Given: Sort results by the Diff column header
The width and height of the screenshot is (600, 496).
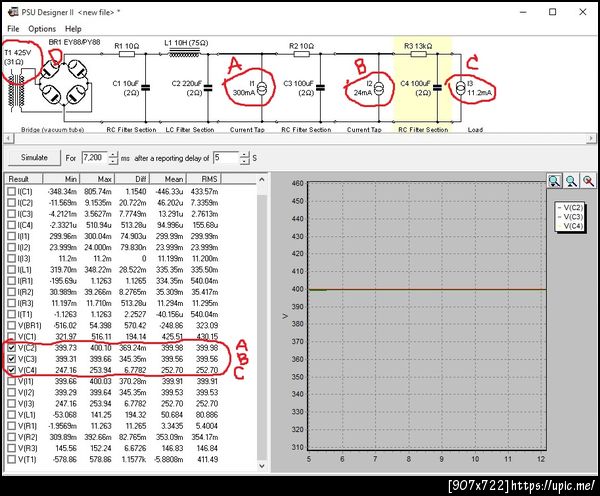Looking at the screenshot, I should tap(132, 179).
